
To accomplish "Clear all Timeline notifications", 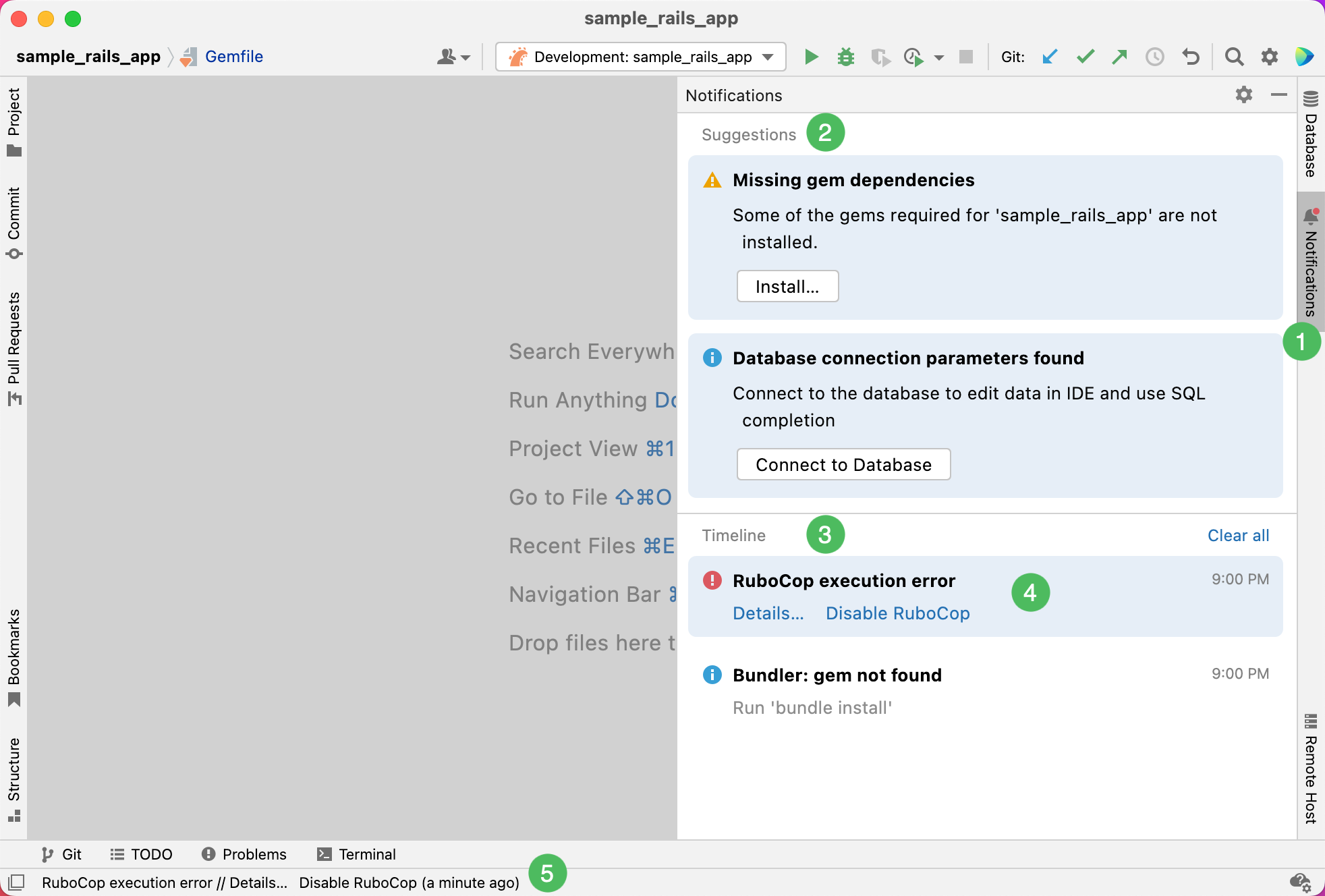I will point(1237,535).
